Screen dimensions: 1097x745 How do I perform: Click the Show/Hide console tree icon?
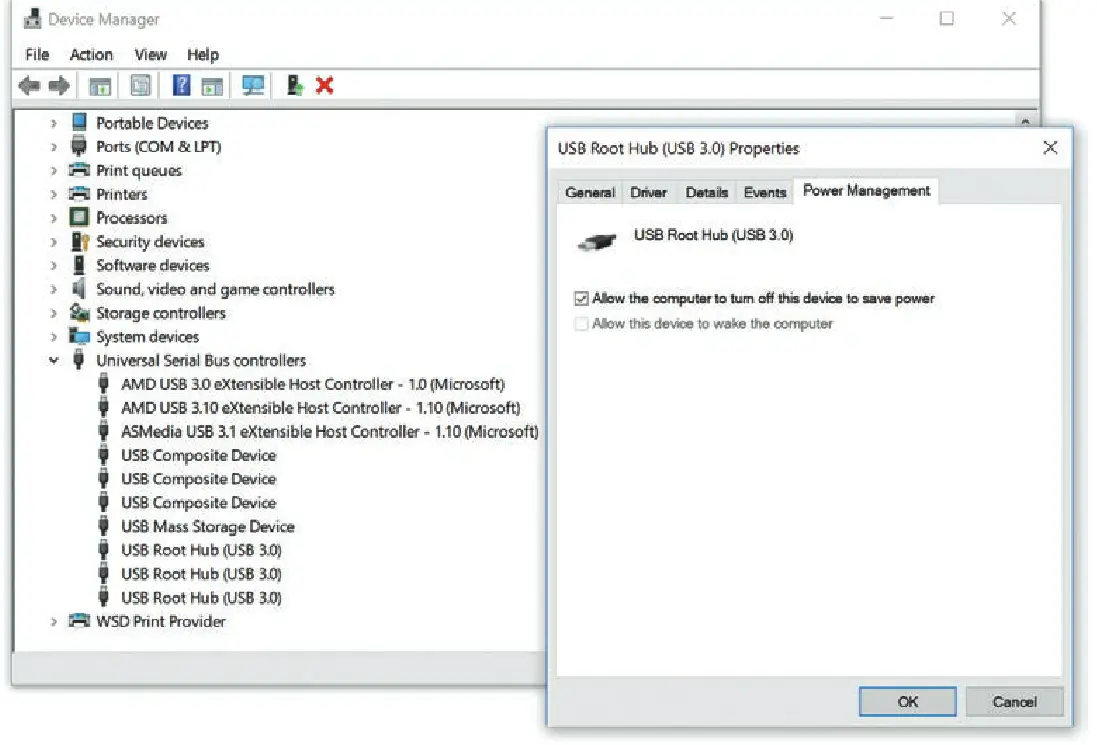(101, 86)
